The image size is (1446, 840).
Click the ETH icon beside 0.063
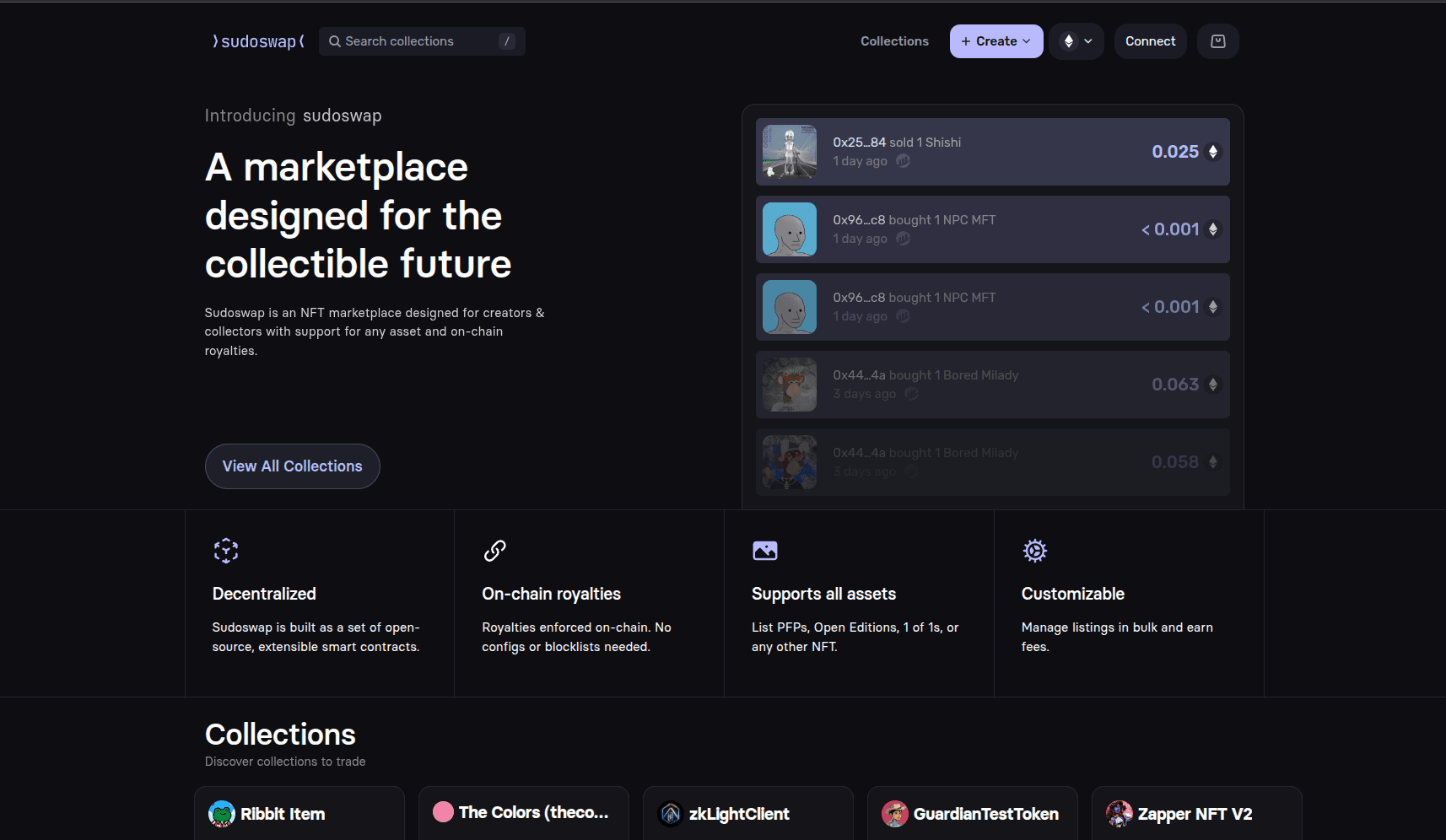[1213, 385]
